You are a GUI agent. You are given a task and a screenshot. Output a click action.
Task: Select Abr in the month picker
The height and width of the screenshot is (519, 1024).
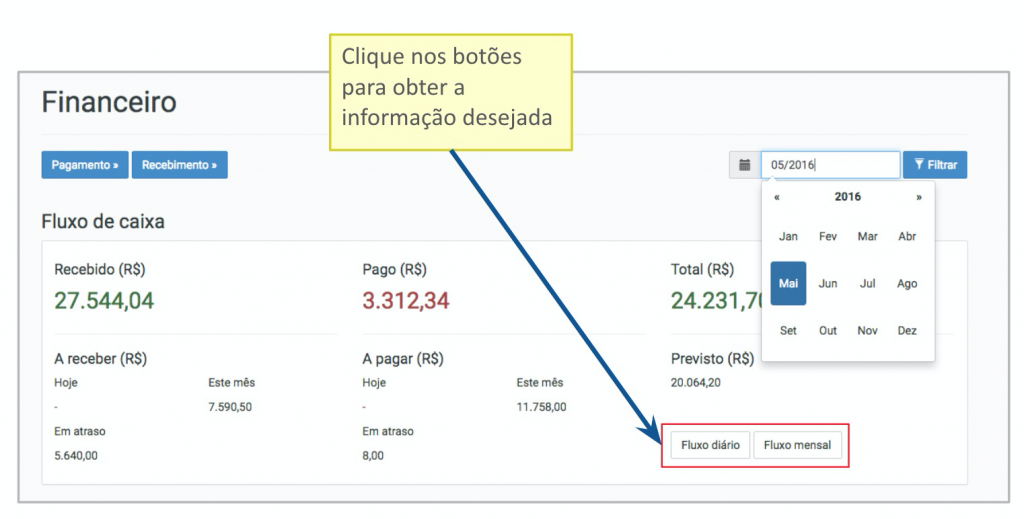click(x=907, y=236)
